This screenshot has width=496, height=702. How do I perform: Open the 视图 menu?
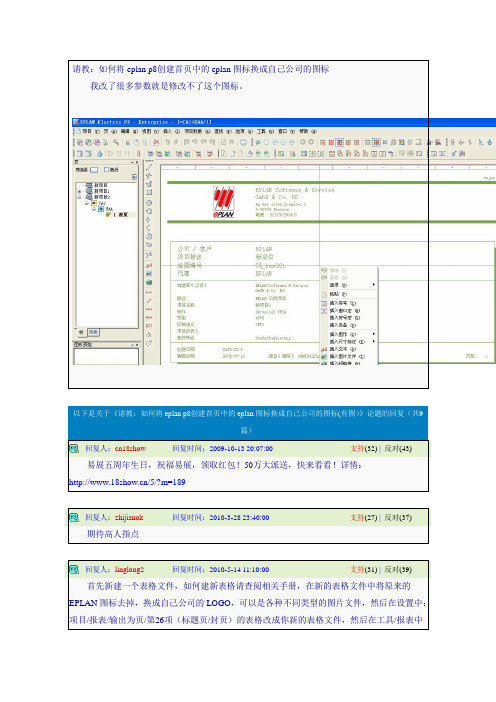point(150,131)
